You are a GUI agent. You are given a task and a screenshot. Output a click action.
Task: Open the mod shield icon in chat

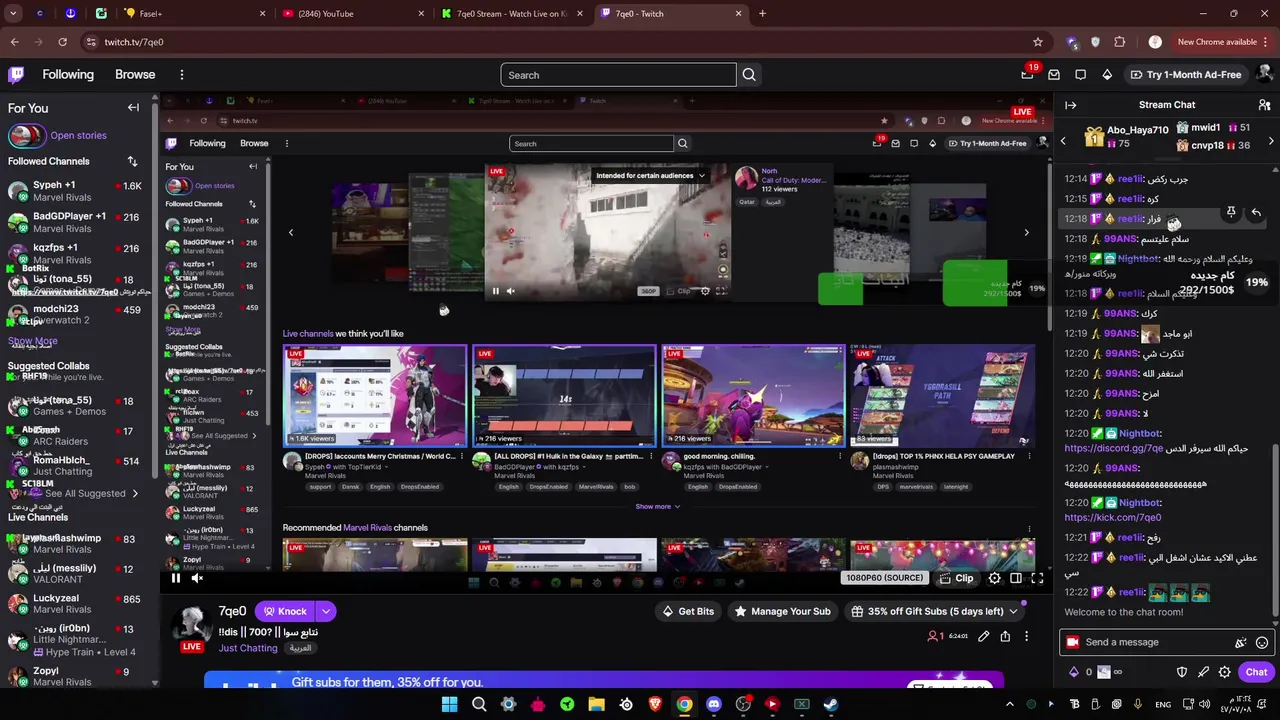1182,672
